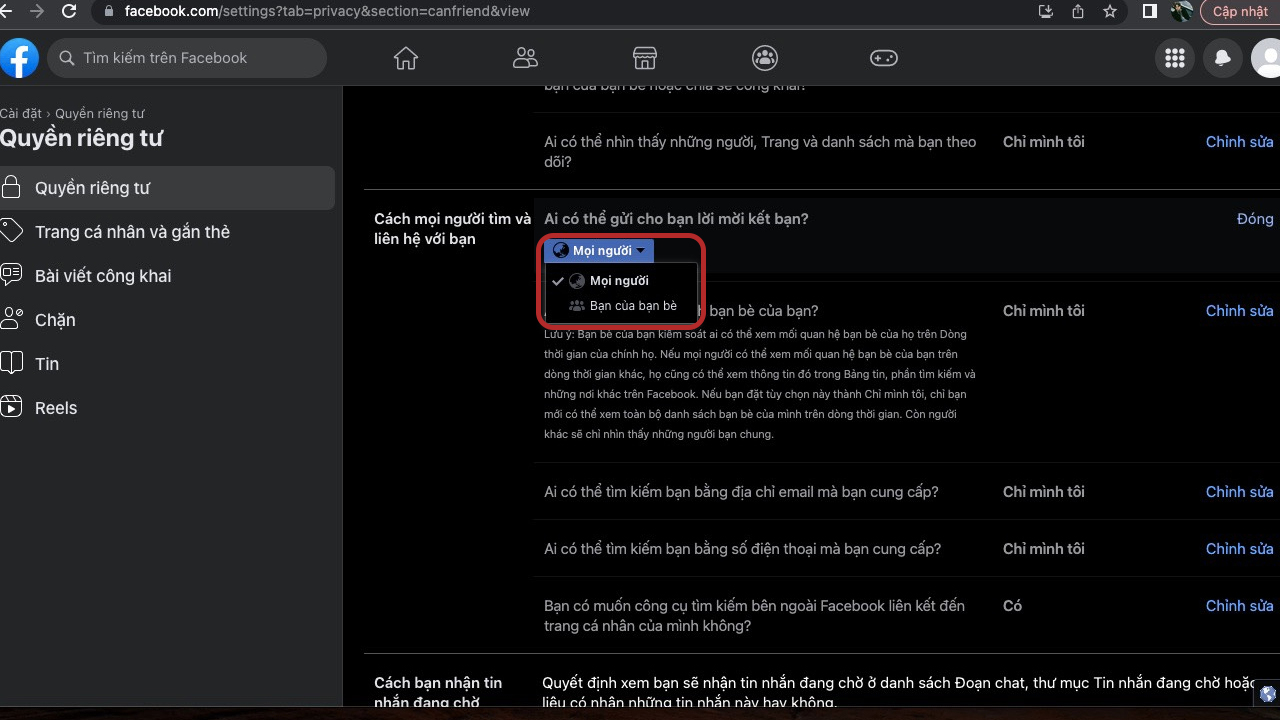Click Cài đặt breadcrumb link
Image resolution: width=1280 pixels, height=720 pixels.
point(21,114)
